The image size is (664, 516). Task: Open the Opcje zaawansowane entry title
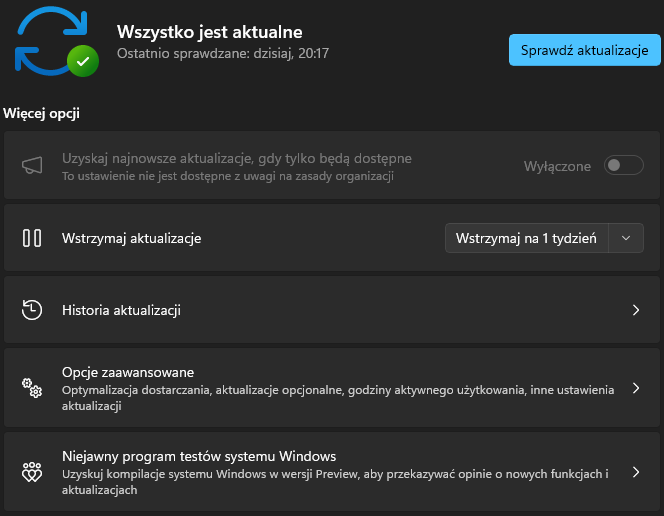(x=128, y=372)
